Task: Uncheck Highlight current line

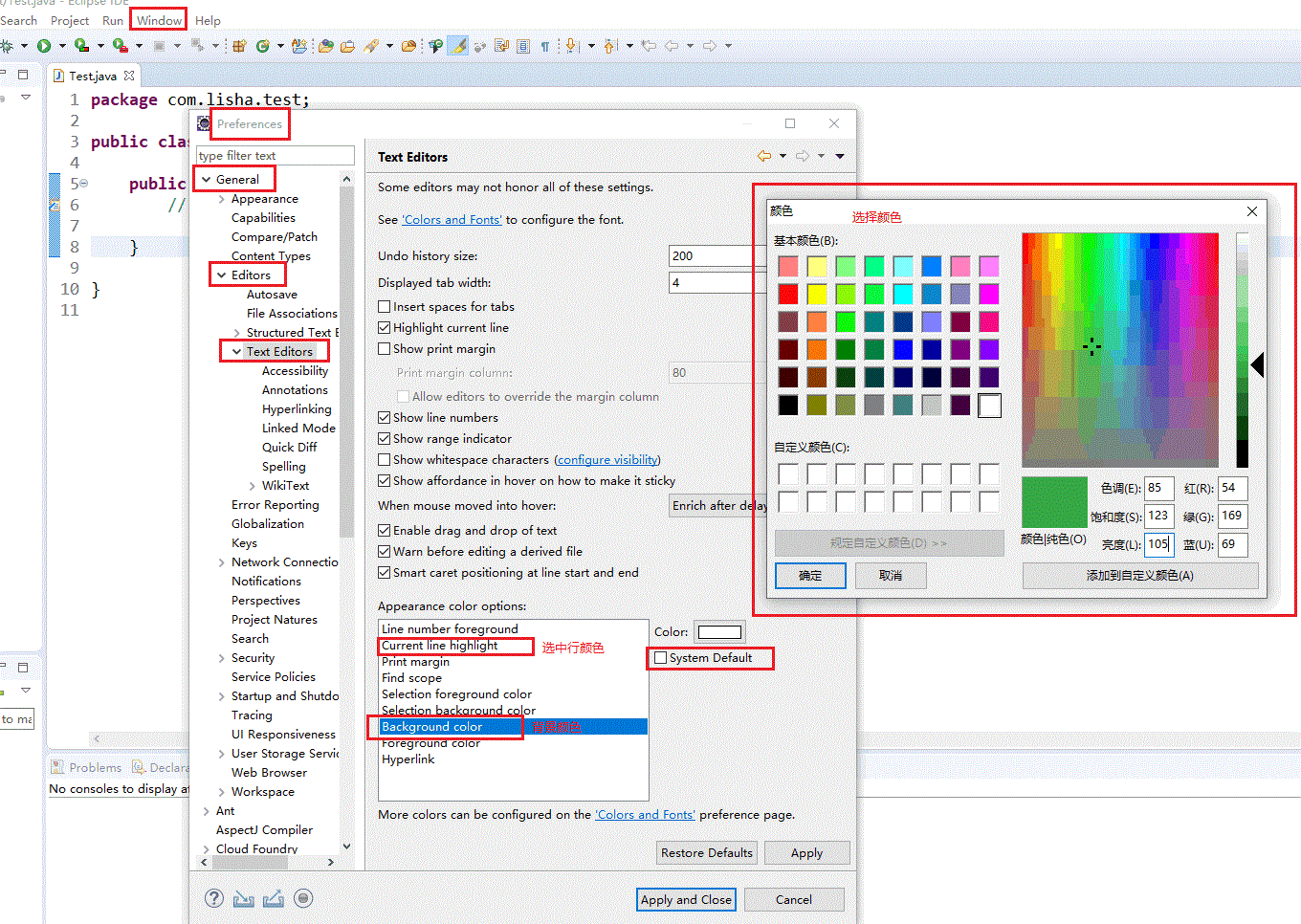Action: click(x=385, y=328)
